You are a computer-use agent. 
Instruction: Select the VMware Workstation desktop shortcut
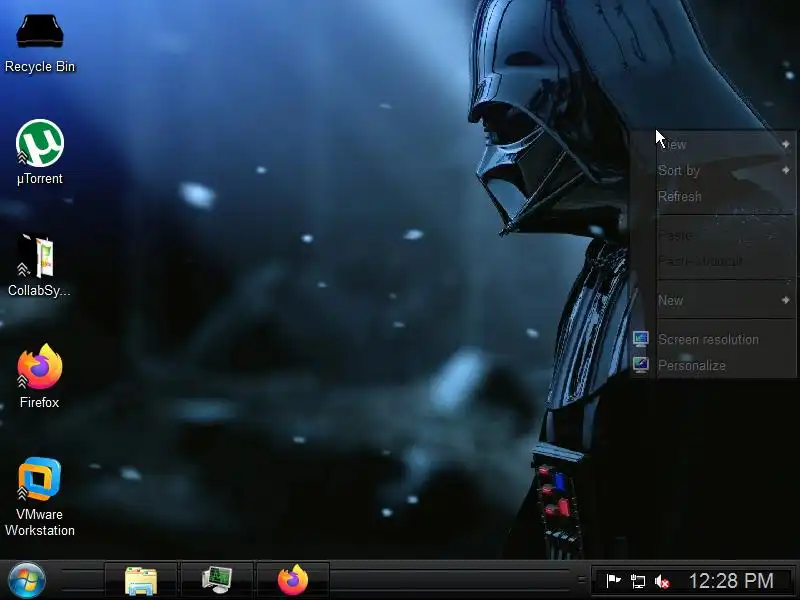[40, 496]
